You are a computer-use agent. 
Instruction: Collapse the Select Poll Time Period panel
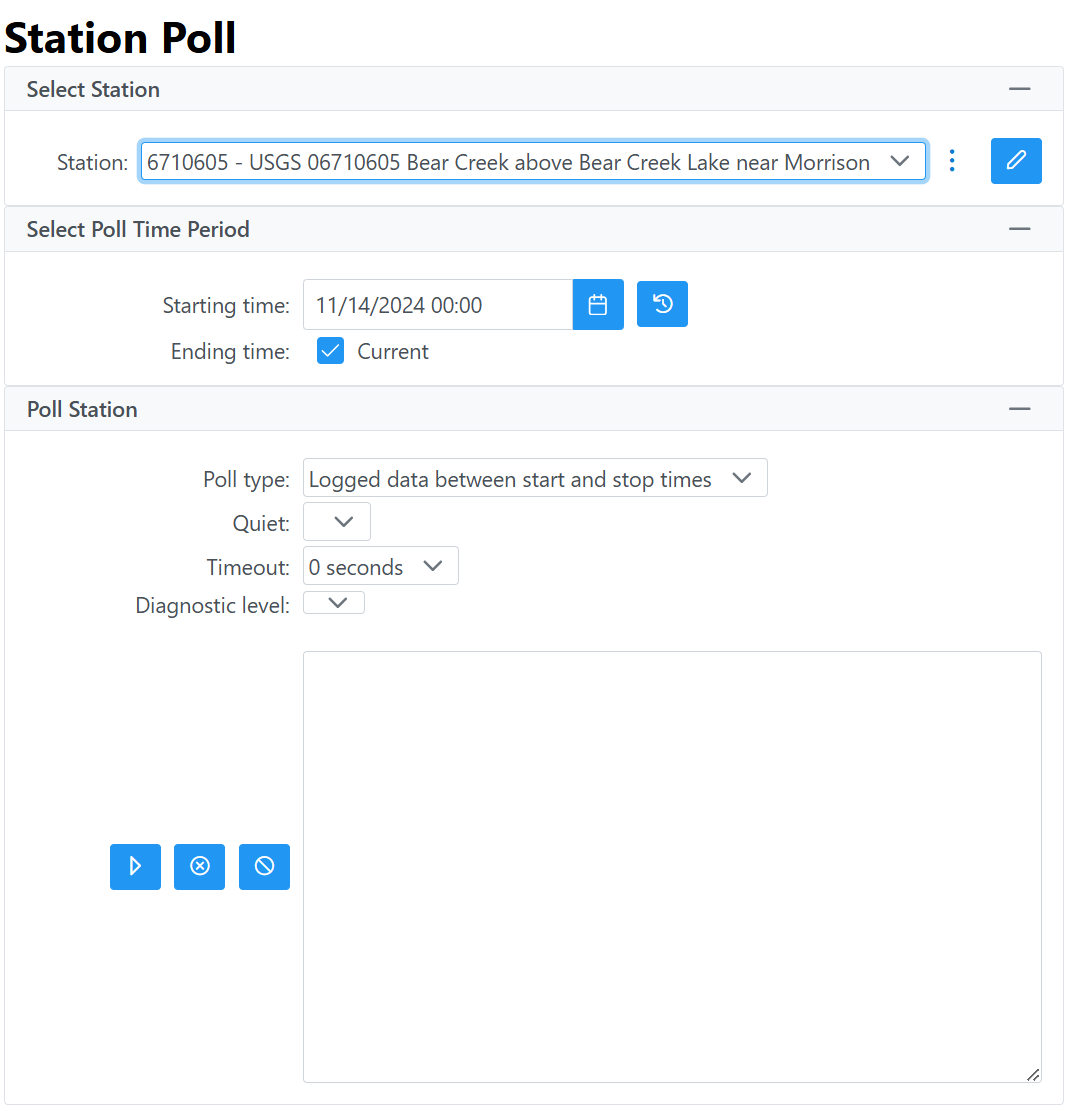tap(1019, 230)
